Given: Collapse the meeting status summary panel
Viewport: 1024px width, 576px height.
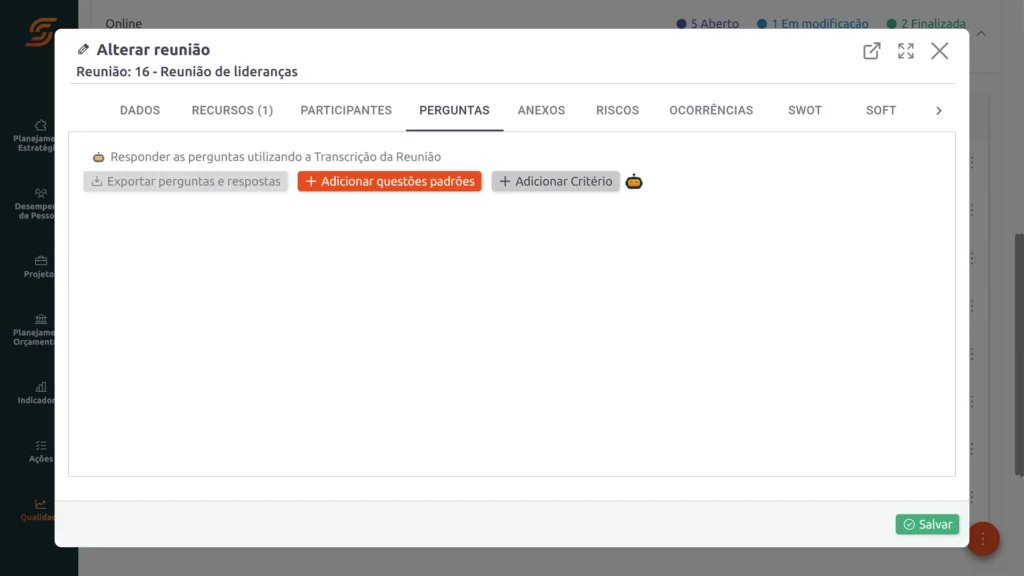Looking at the screenshot, I should point(981,32).
